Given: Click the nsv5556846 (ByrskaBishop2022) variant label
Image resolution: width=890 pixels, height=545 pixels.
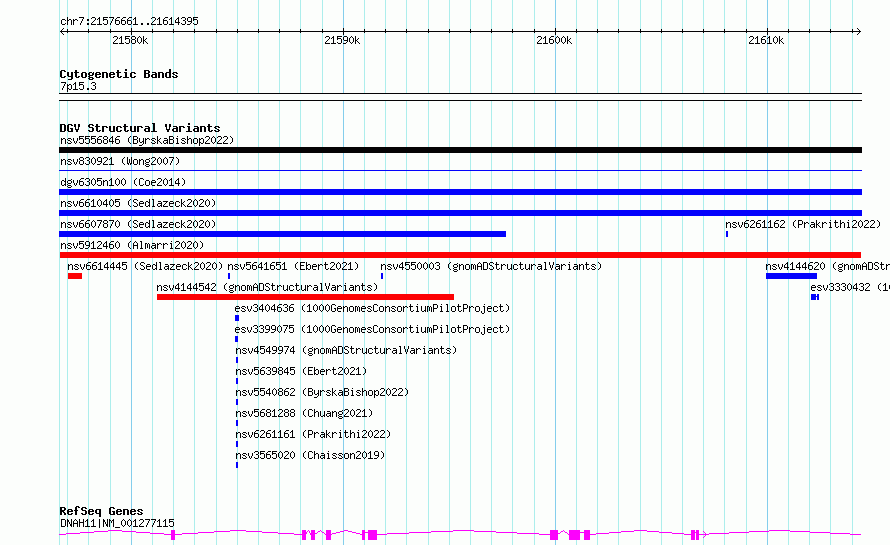Looking at the screenshot, I should tap(147, 140).
